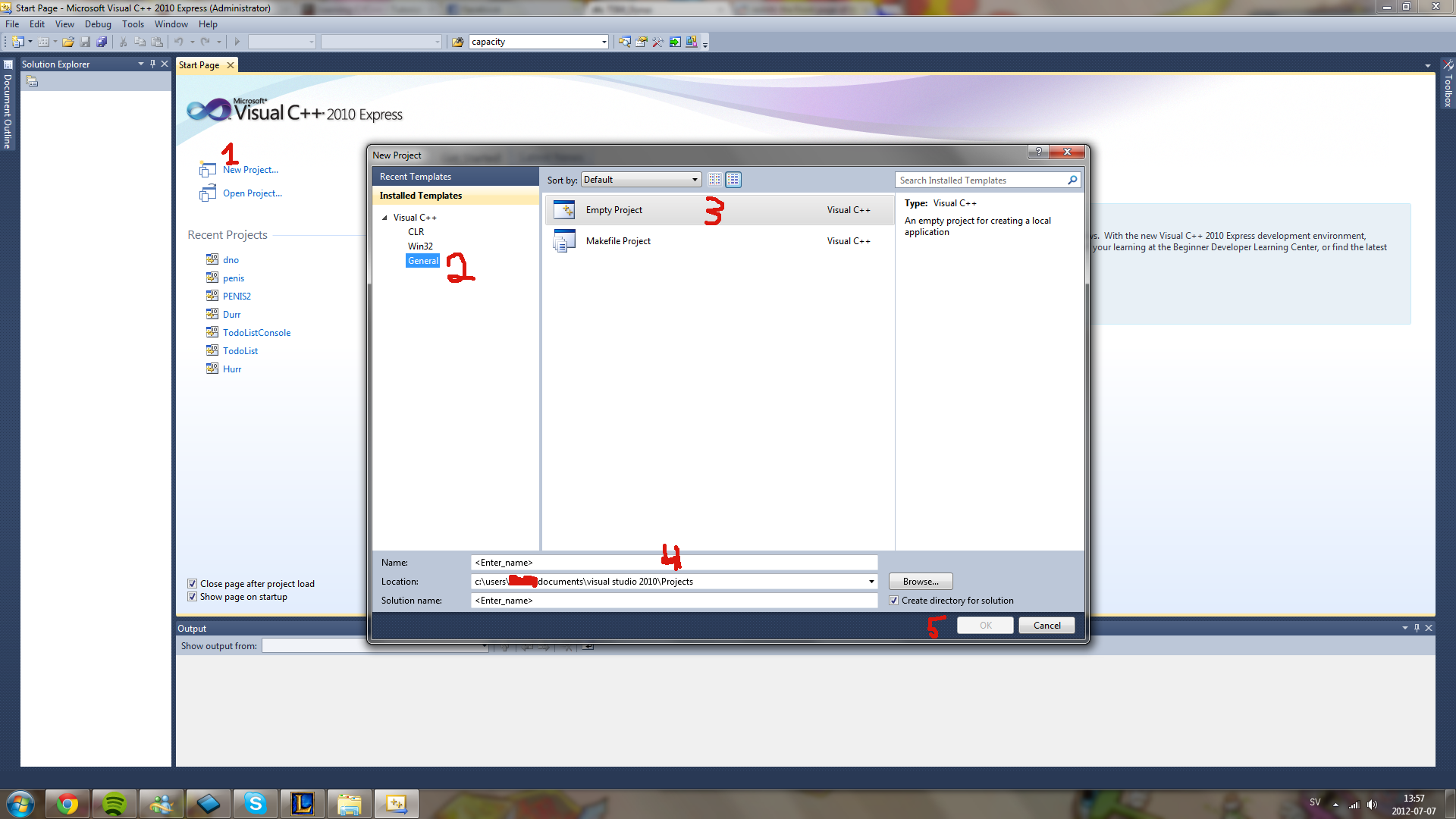The width and height of the screenshot is (1456, 819).
Task: Open the Edit menu
Action: [x=37, y=24]
